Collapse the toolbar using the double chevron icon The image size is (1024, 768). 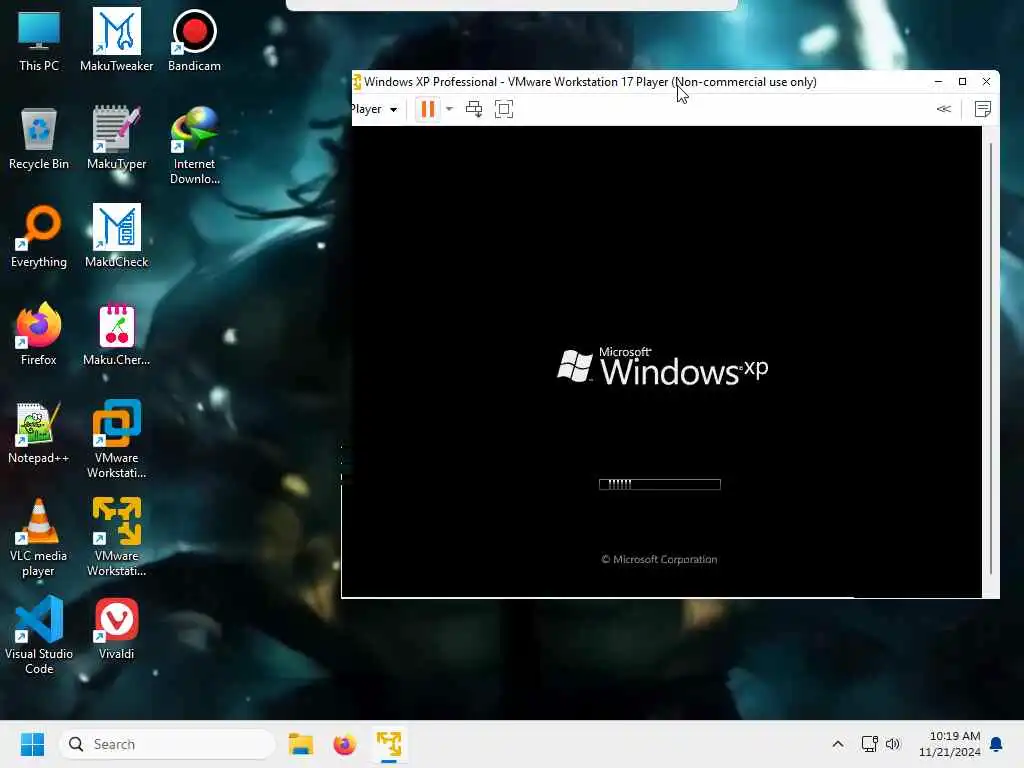pos(944,109)
